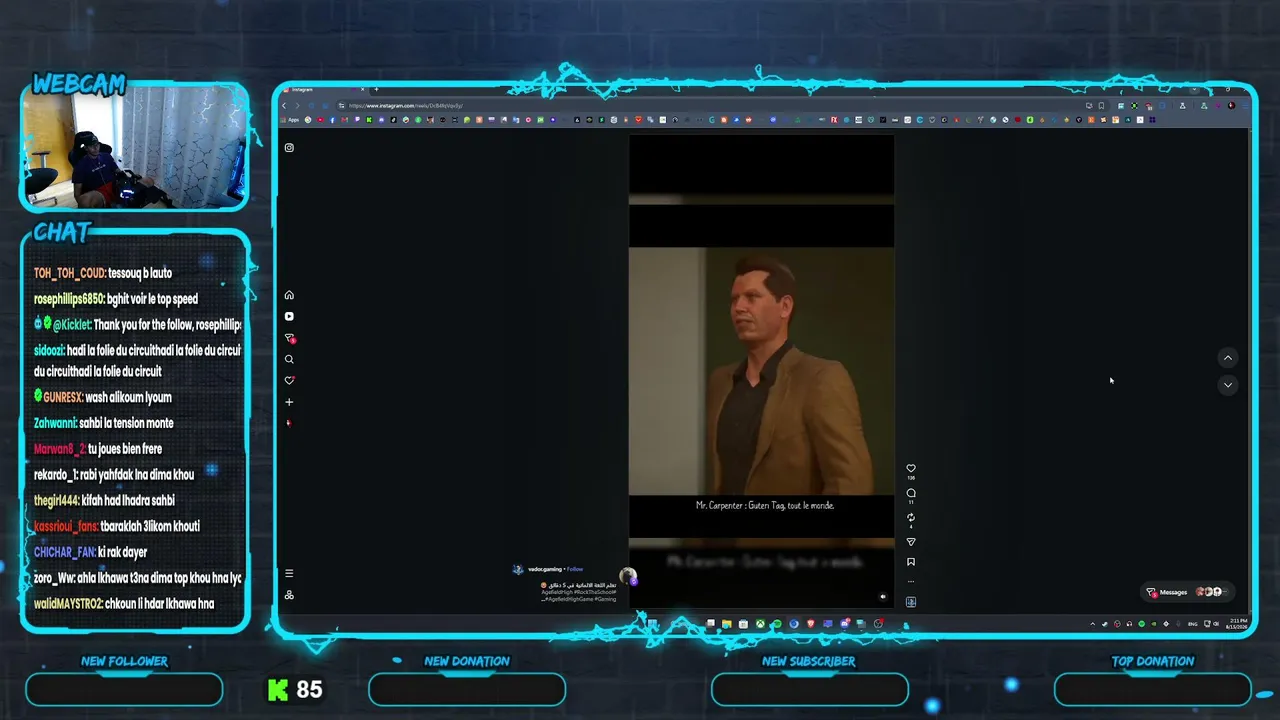1280x720 pixels.
Task: Click the vador.gaming profile avatar
Action: coord(518,570)
